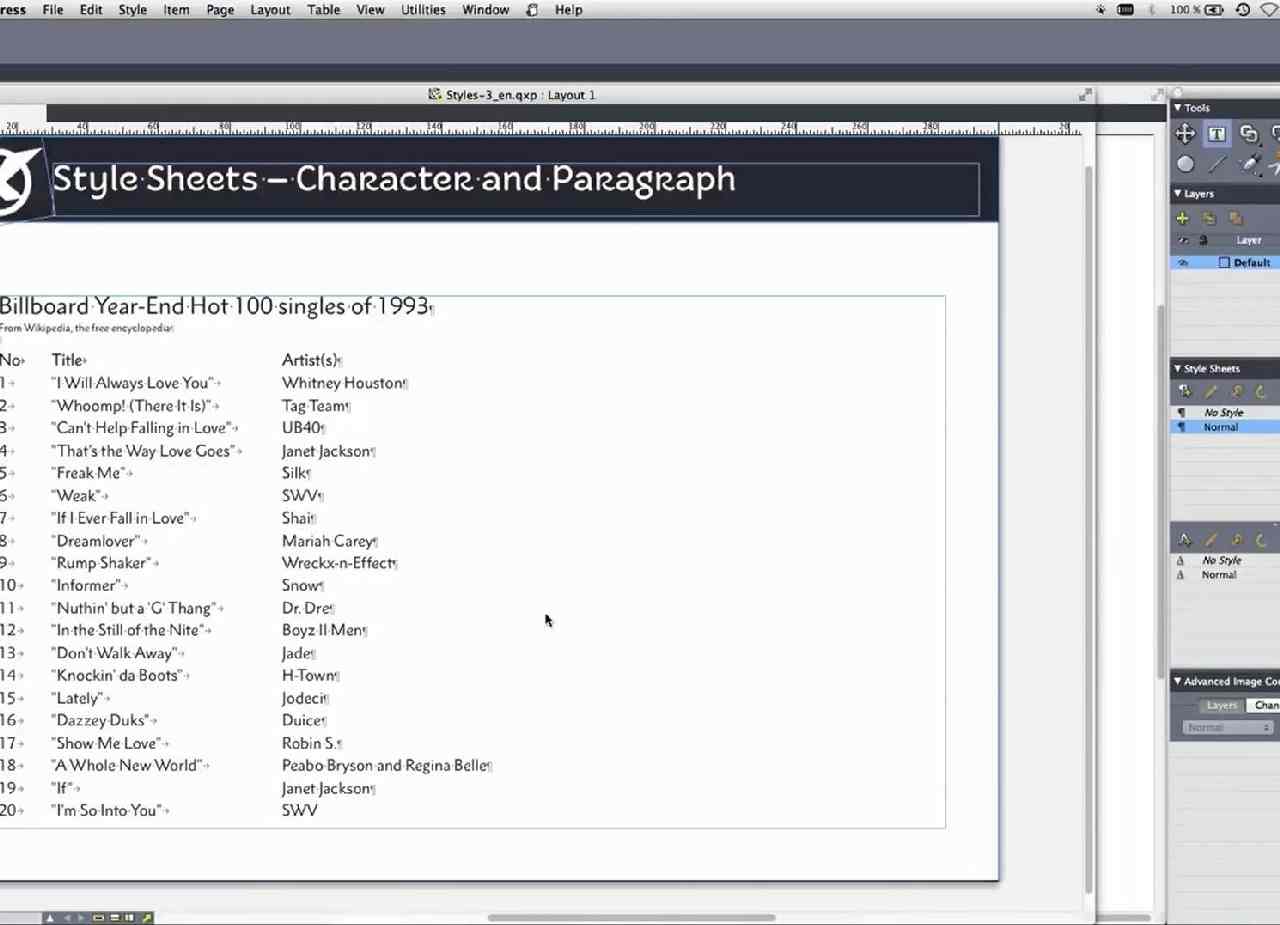Open page popup arrow at bottom left
Viewport: 1280px width, 925px height.
(x=49, y=918)
